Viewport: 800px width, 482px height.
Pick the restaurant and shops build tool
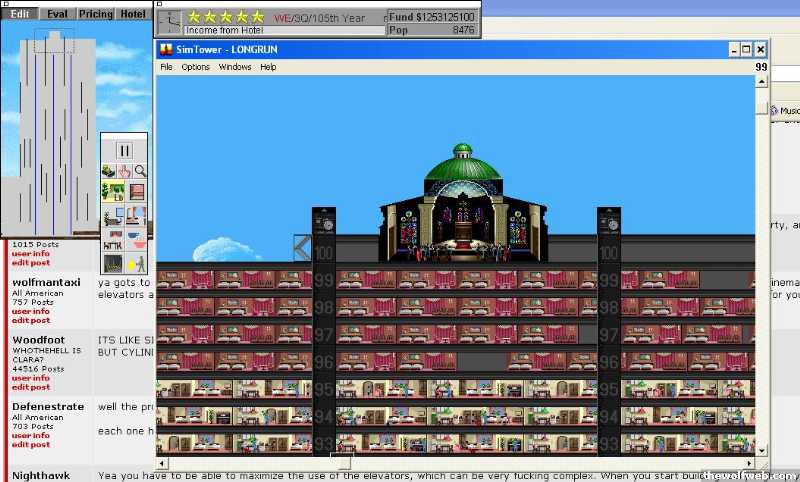point(136,240)
